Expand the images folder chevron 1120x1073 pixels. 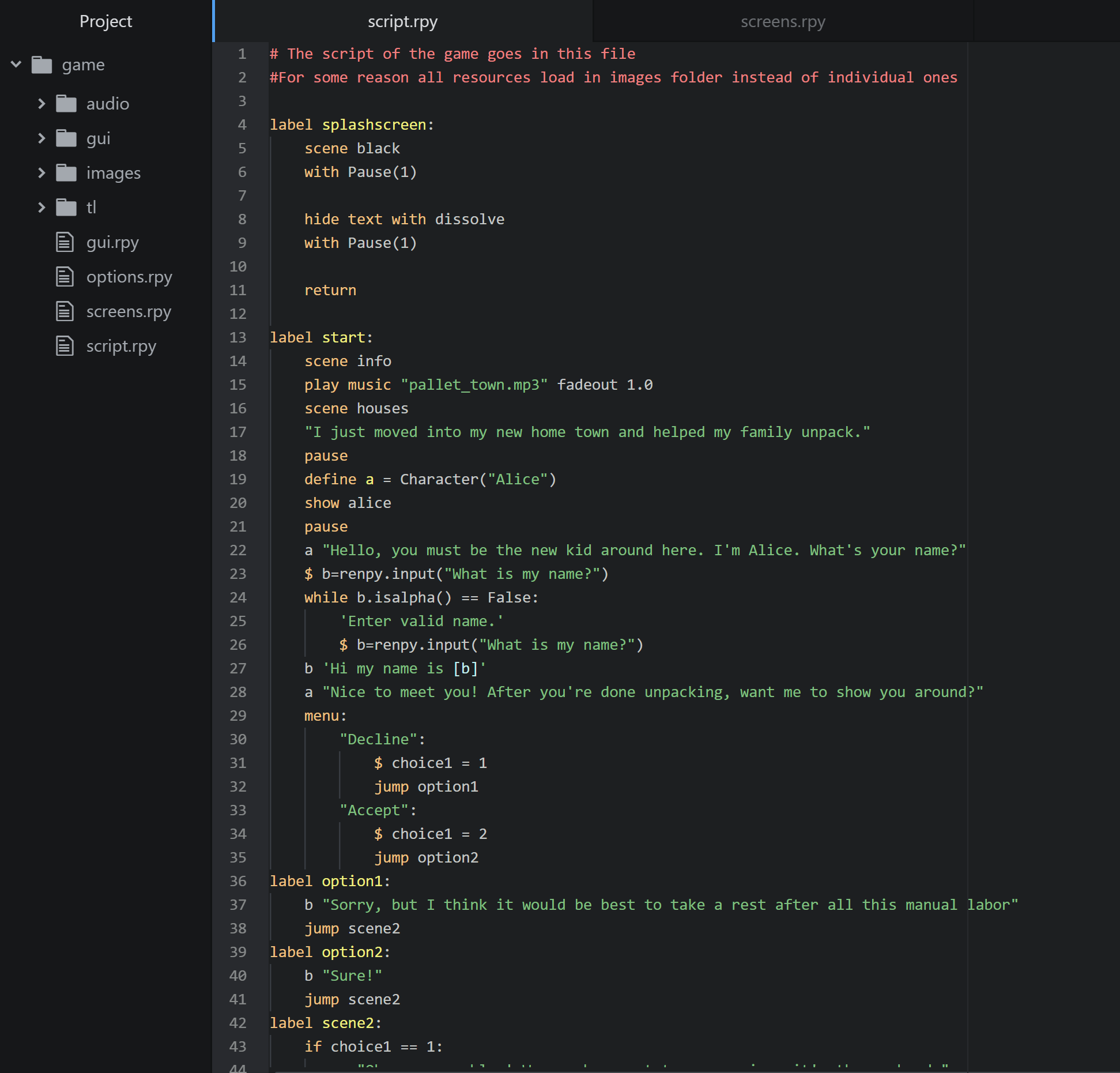(x=41, y=173)
